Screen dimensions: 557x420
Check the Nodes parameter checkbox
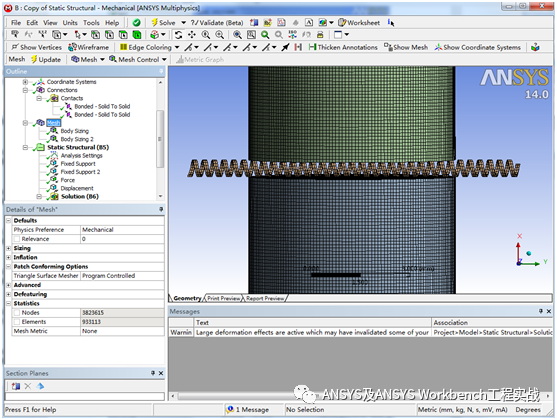[x=17, y=313]
